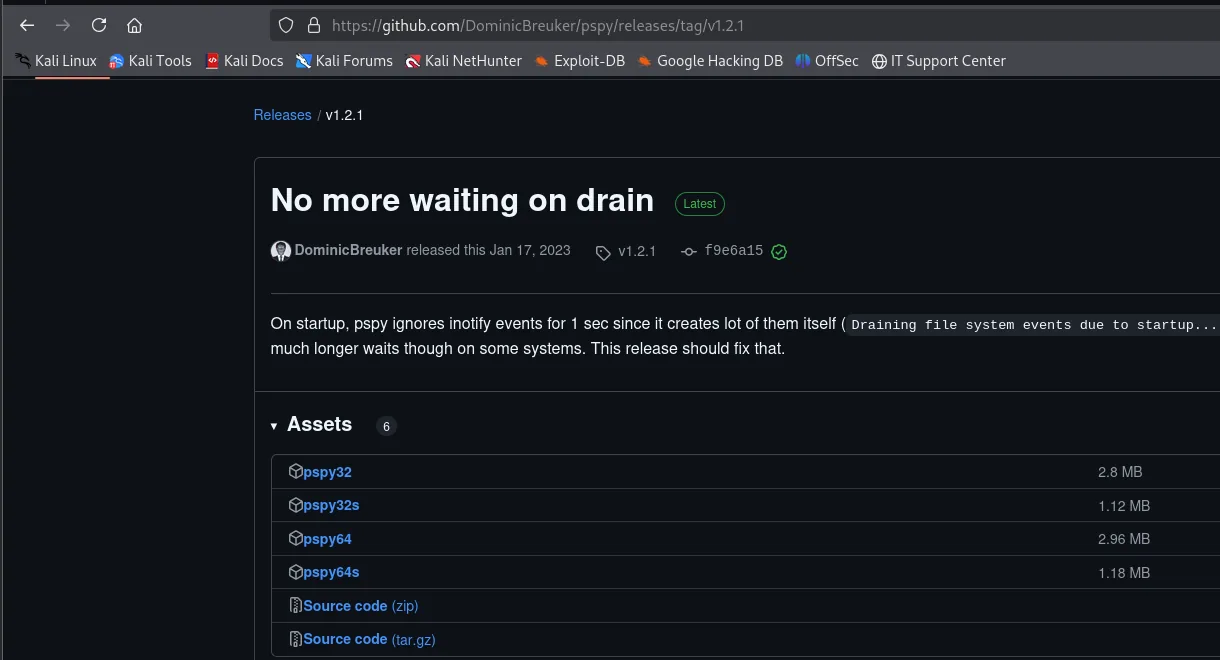Focus the GitHub URL address bar
This screenshot has width=1220, height=660.
[x=744, y=25]
